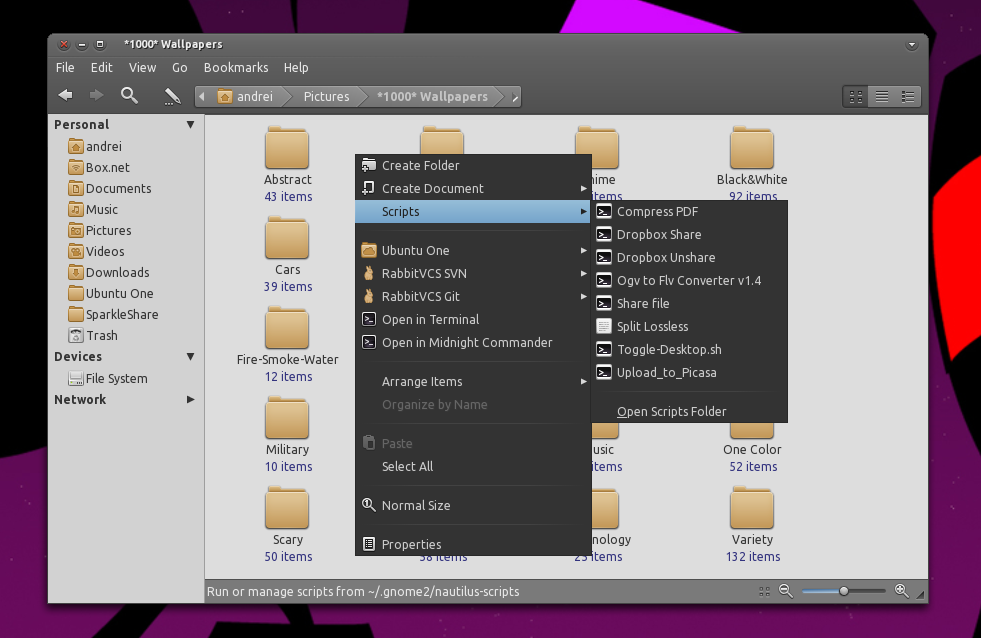Adjust the zoom level slider
This screenshot has height=638, width=981.
click(x=843, y=590)
